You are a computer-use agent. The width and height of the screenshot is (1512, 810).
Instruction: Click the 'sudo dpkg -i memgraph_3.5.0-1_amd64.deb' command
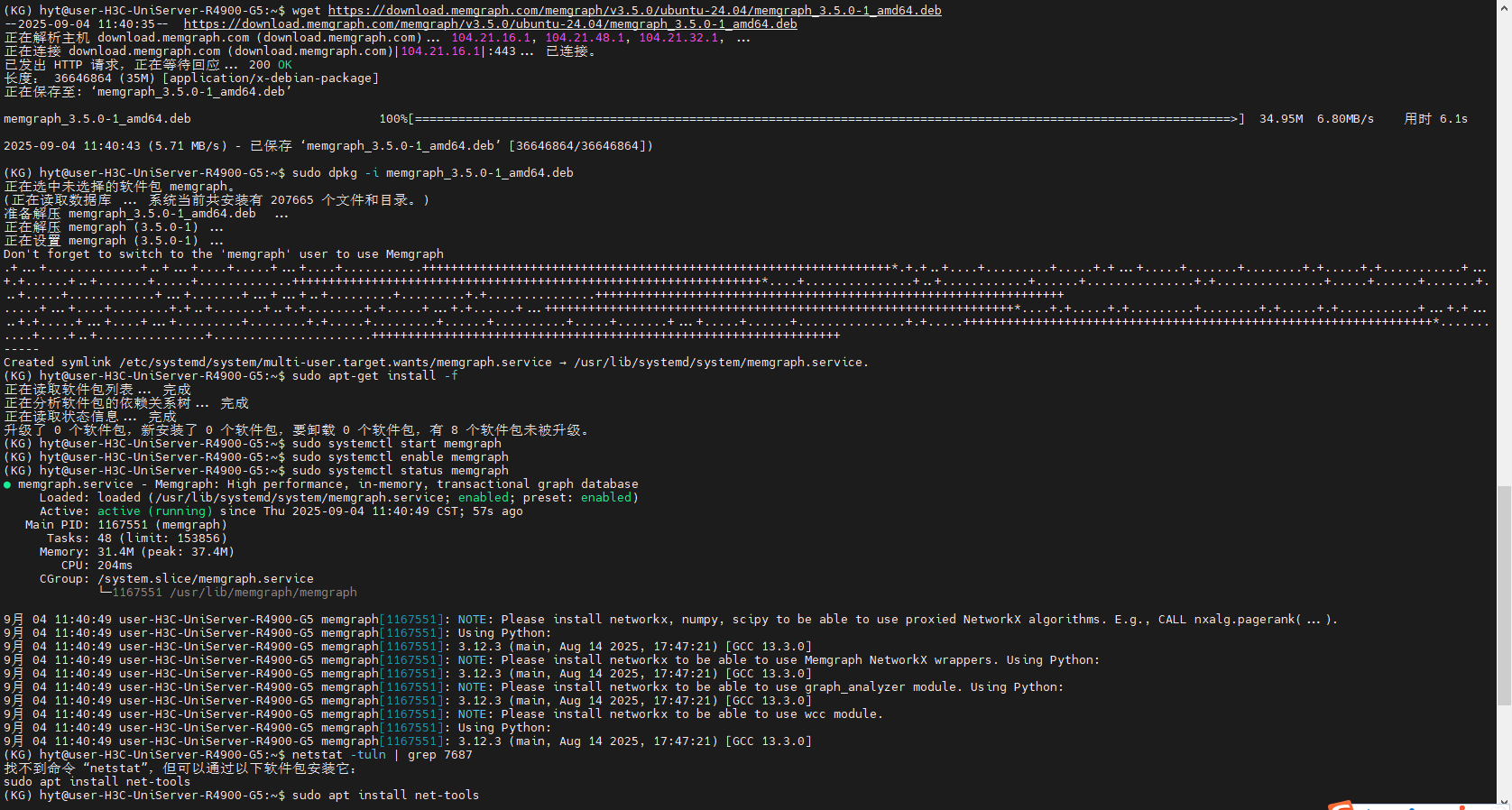pyautogui.click(x=432, y=173)
